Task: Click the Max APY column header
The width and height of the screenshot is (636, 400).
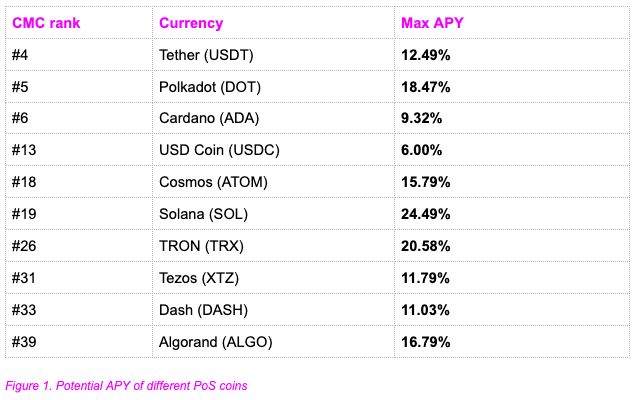Action: click(x=432, y=23)
